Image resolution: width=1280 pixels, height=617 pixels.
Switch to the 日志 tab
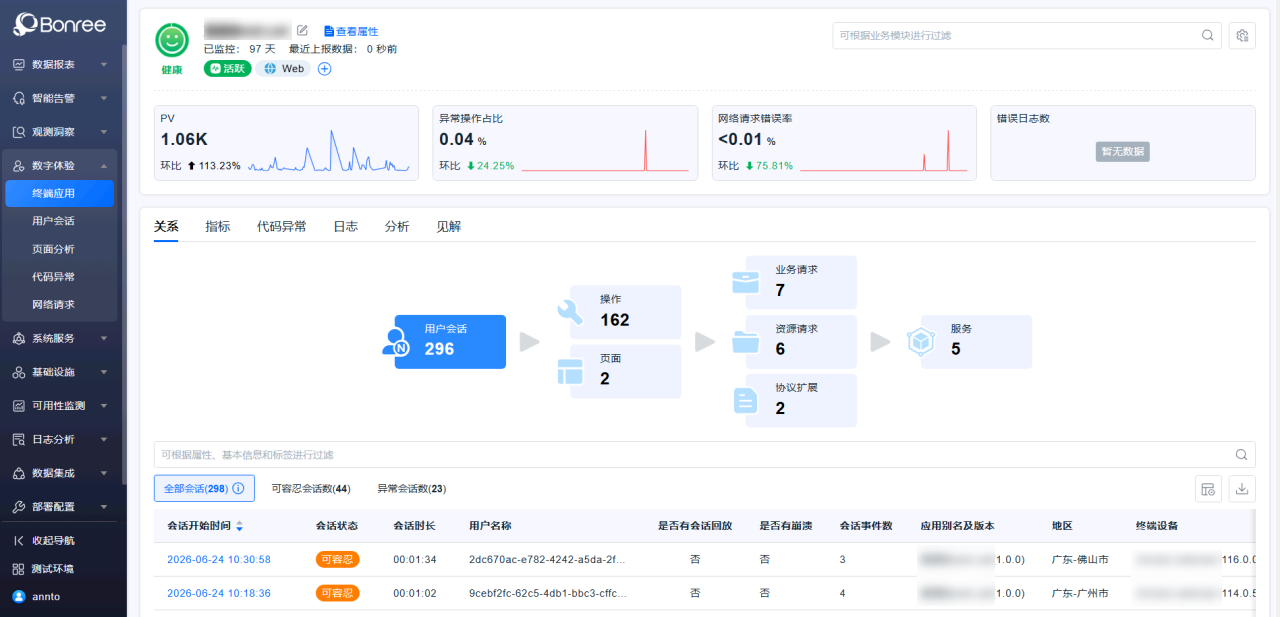tap(345, 227)
